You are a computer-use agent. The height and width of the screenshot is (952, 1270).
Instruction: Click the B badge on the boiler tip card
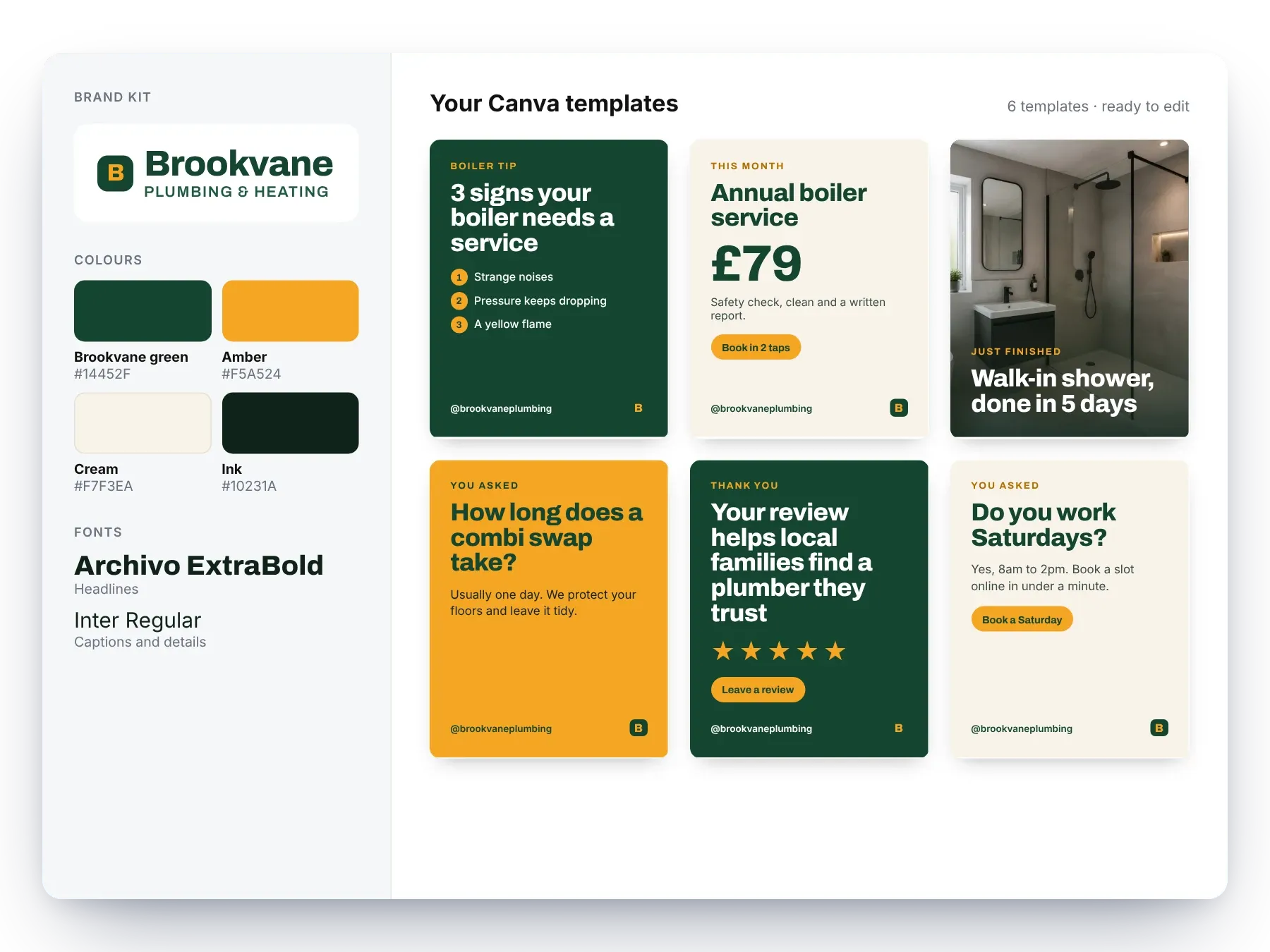[639, 408]
